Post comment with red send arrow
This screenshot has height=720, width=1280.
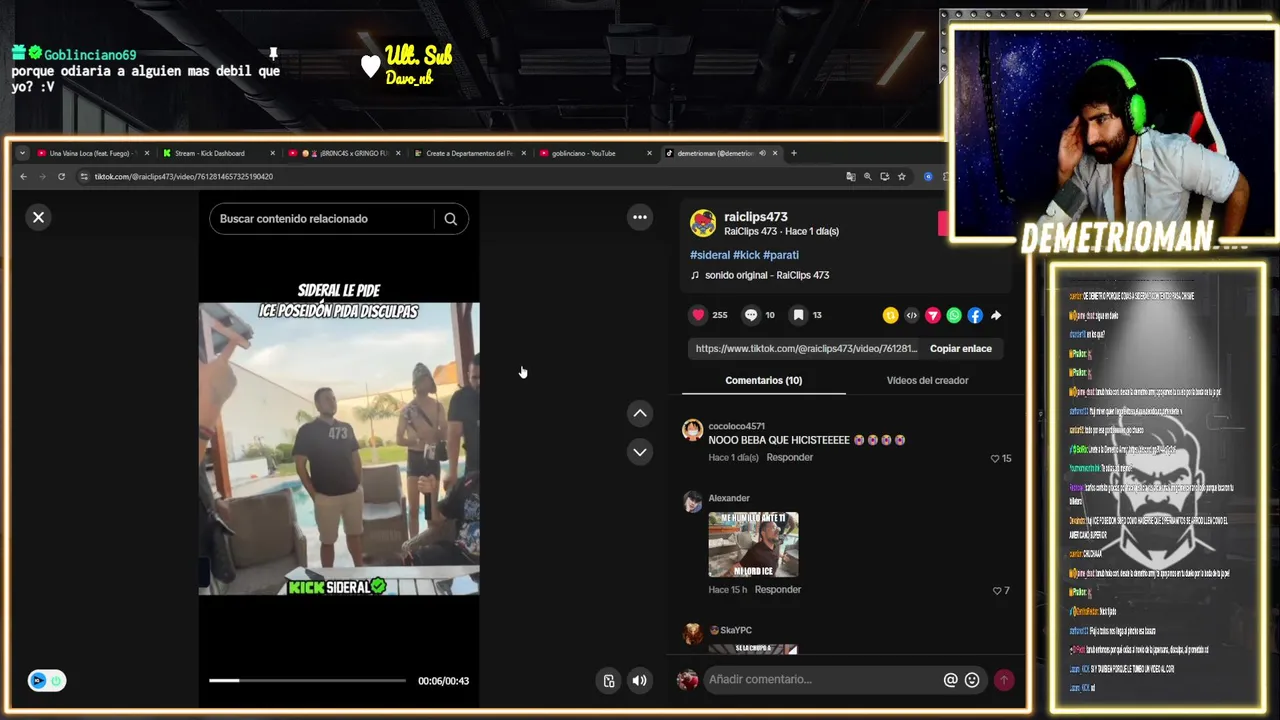click(1003, 680)
